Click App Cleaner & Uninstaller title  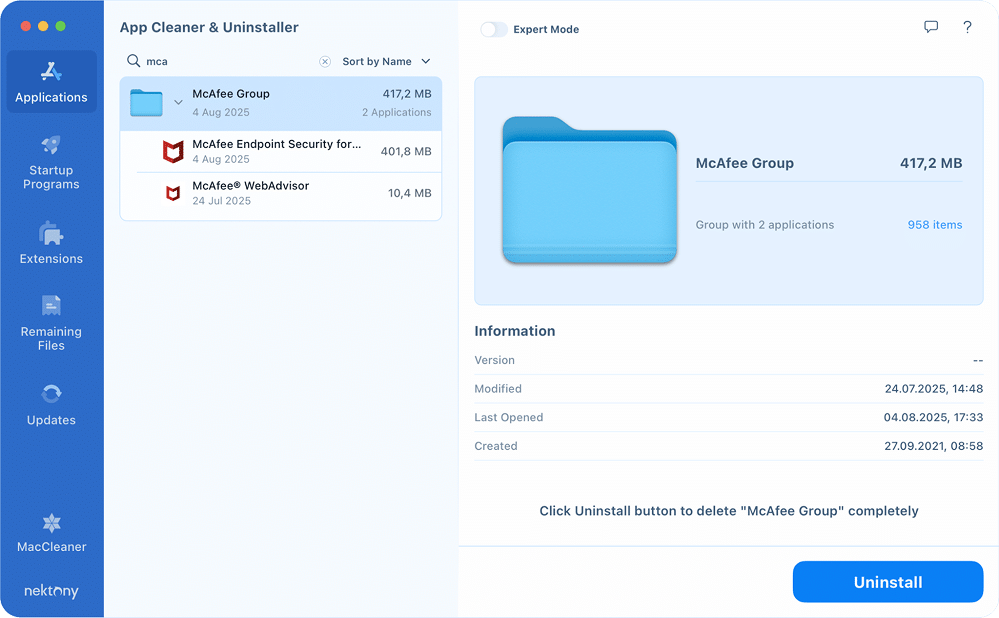tap(209, 27)
